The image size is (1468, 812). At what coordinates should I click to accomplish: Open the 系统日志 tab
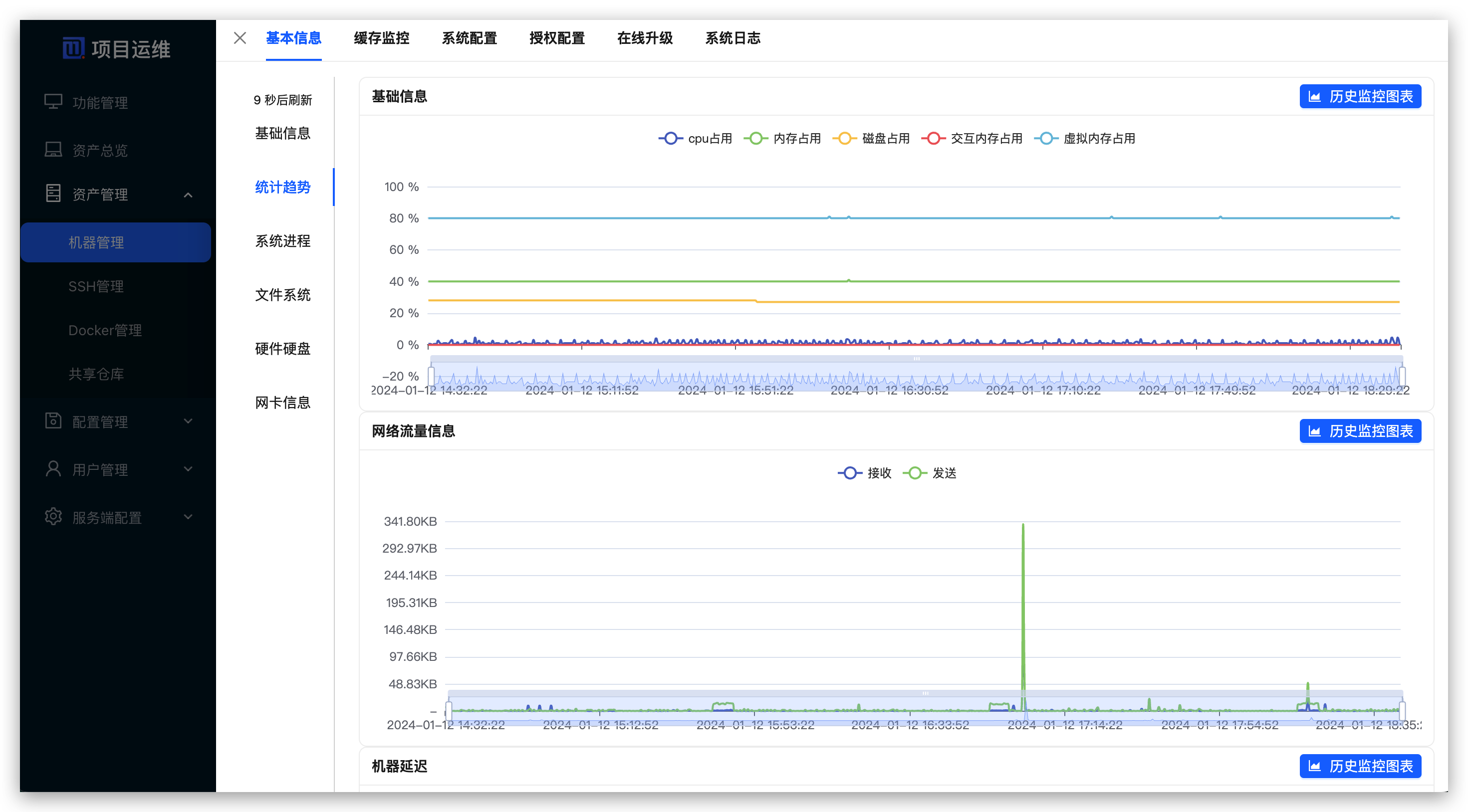(x=733, y=38)
